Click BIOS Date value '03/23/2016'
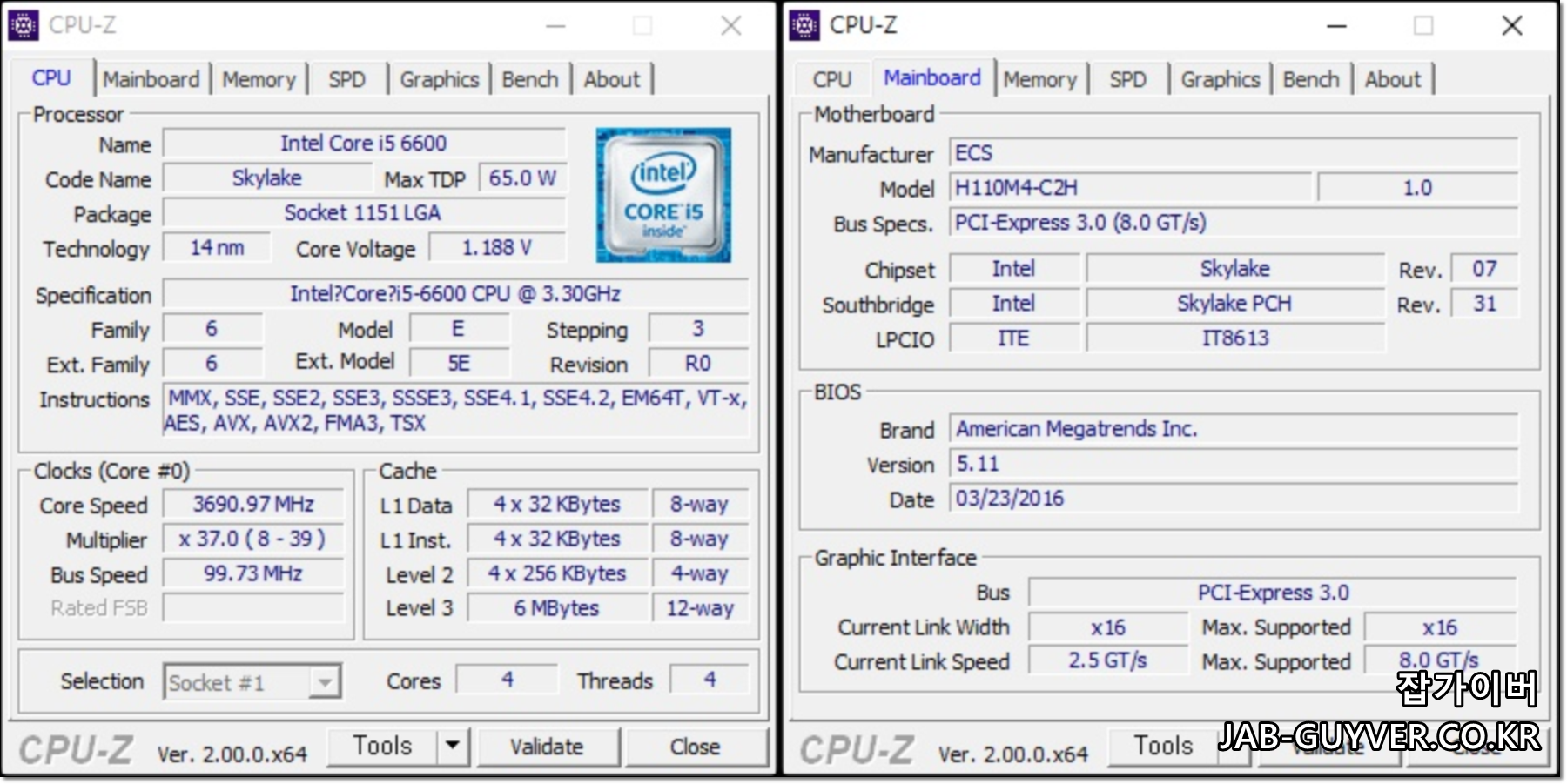The width and height of the screenshot is (1567, 784). (1234, 498)
